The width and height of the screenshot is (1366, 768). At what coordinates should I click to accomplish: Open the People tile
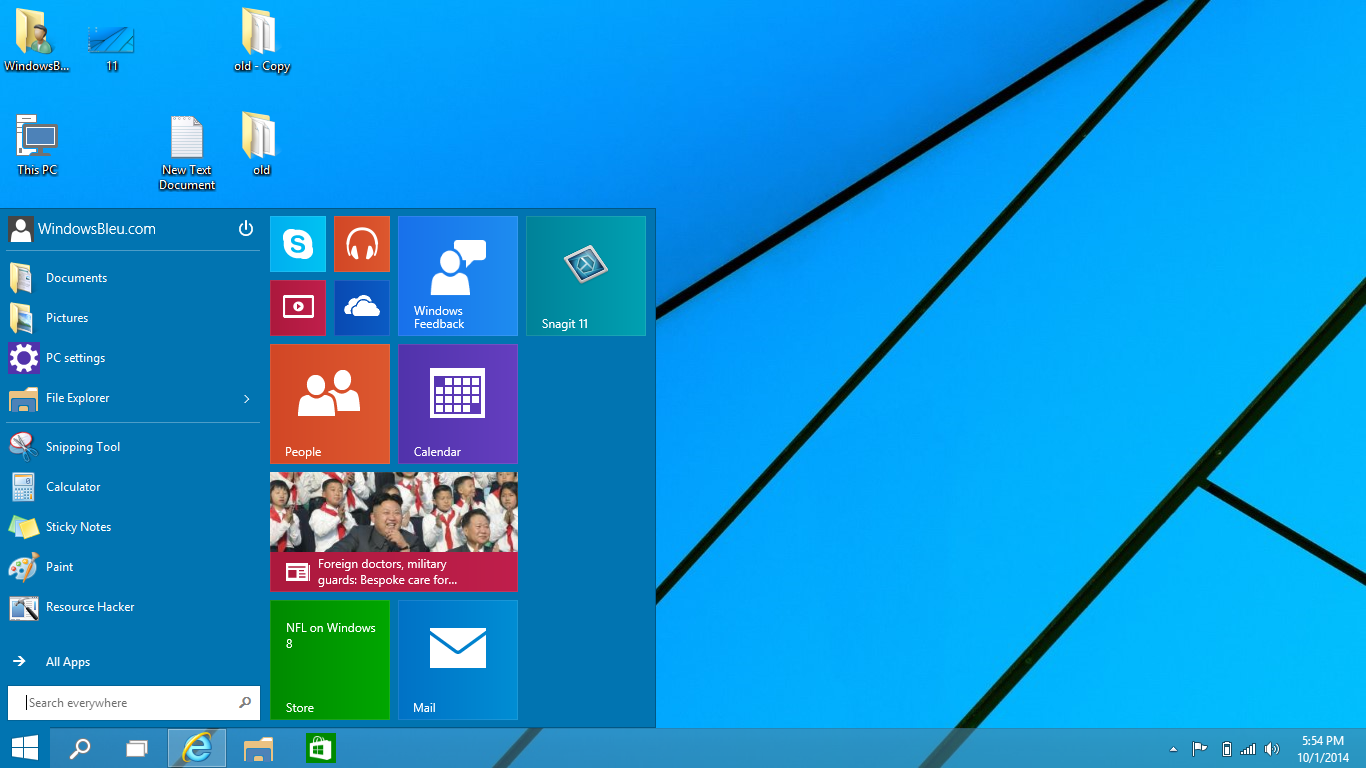tap(330, 404)
